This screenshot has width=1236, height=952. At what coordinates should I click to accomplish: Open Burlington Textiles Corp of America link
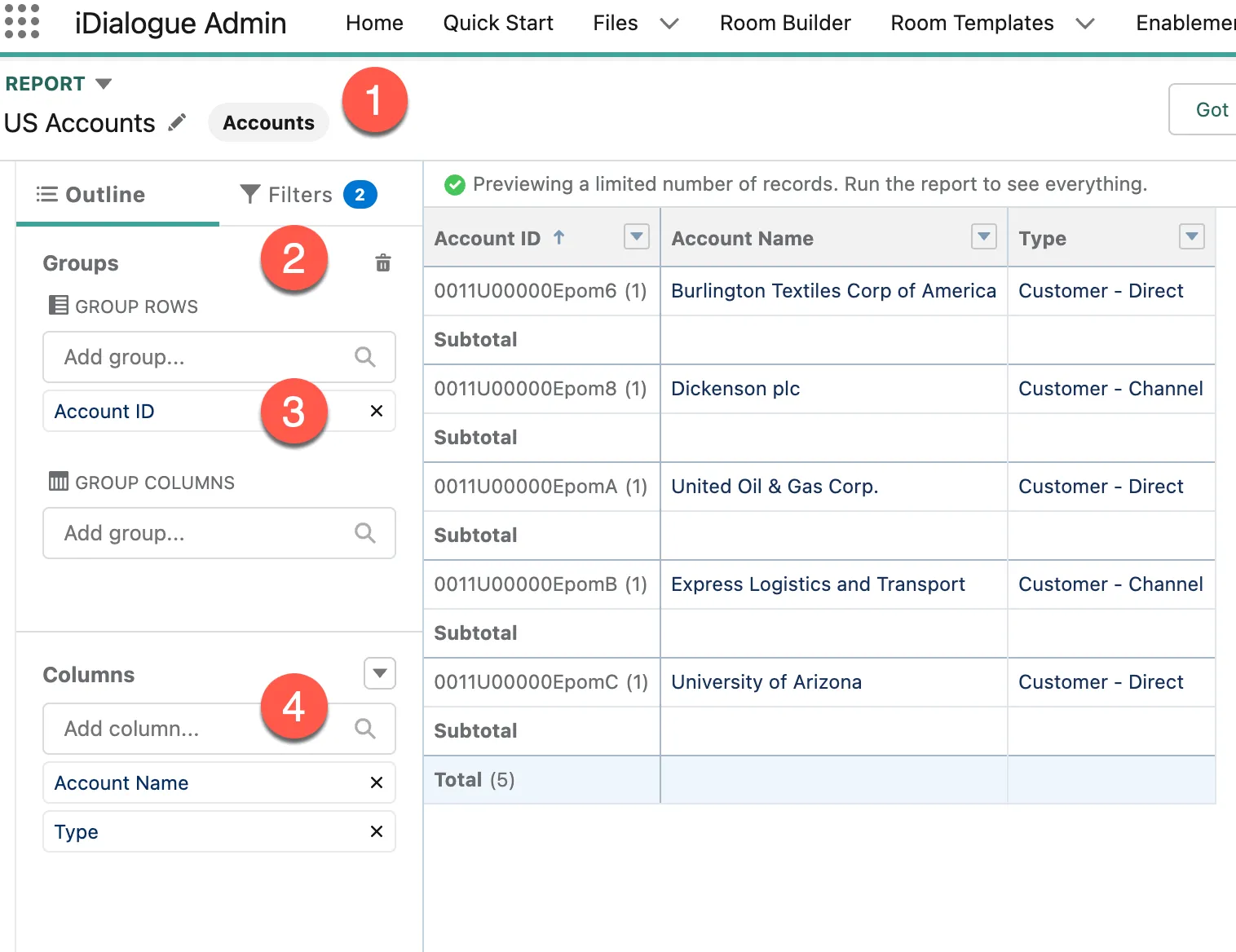(x=833, y=290)
